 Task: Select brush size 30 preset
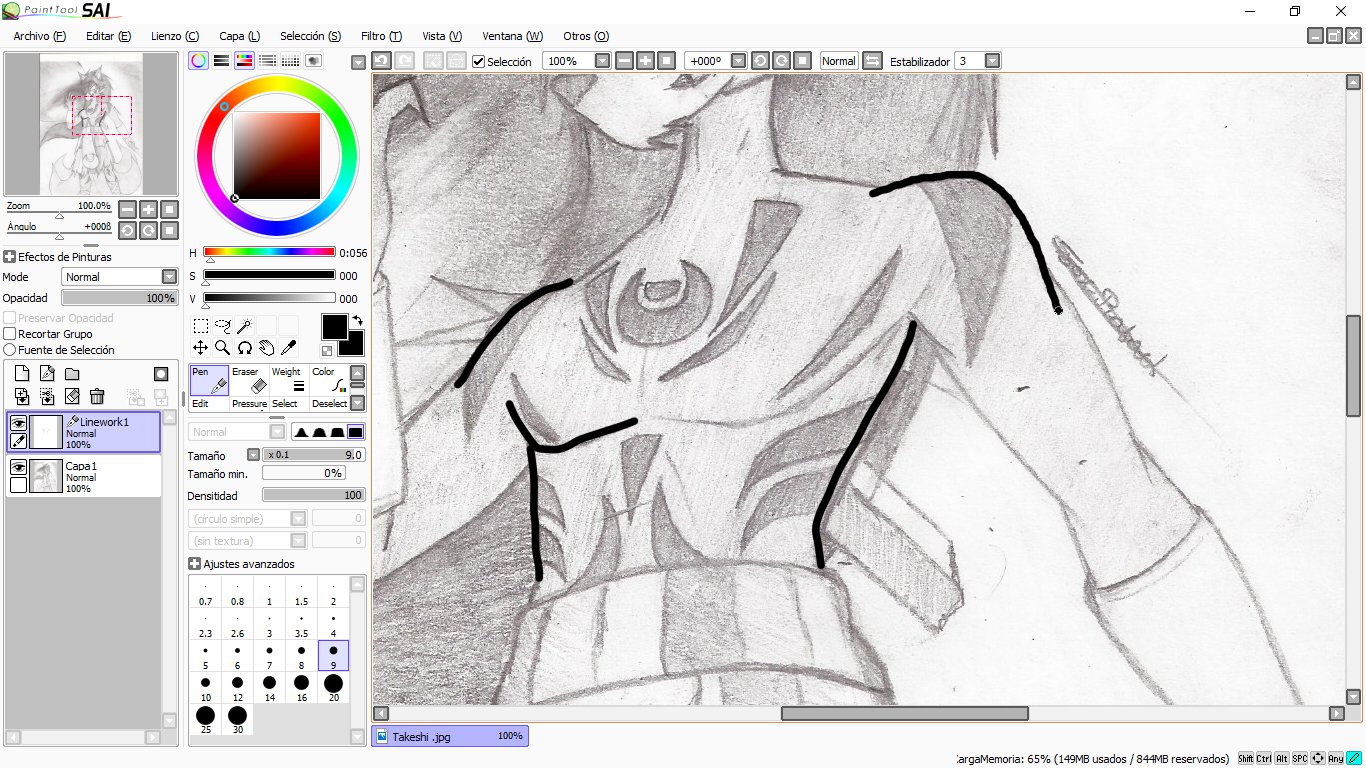coord(237,720)
